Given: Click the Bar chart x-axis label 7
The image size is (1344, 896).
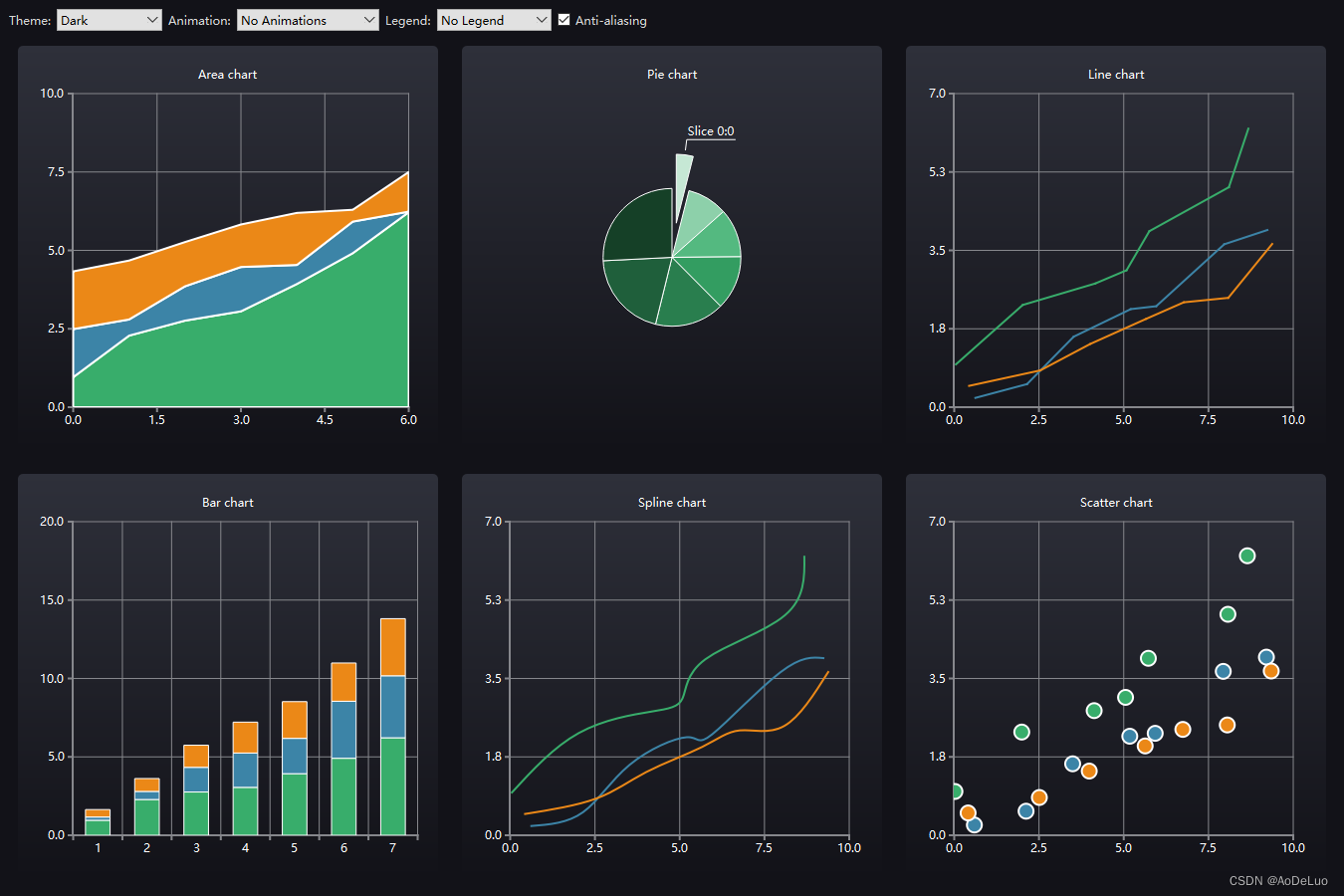Looking at the screenshot, I should coord(393,848).
